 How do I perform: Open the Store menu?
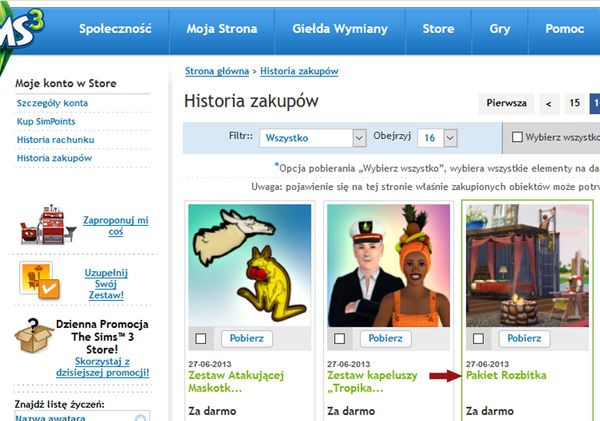(439, 29)
